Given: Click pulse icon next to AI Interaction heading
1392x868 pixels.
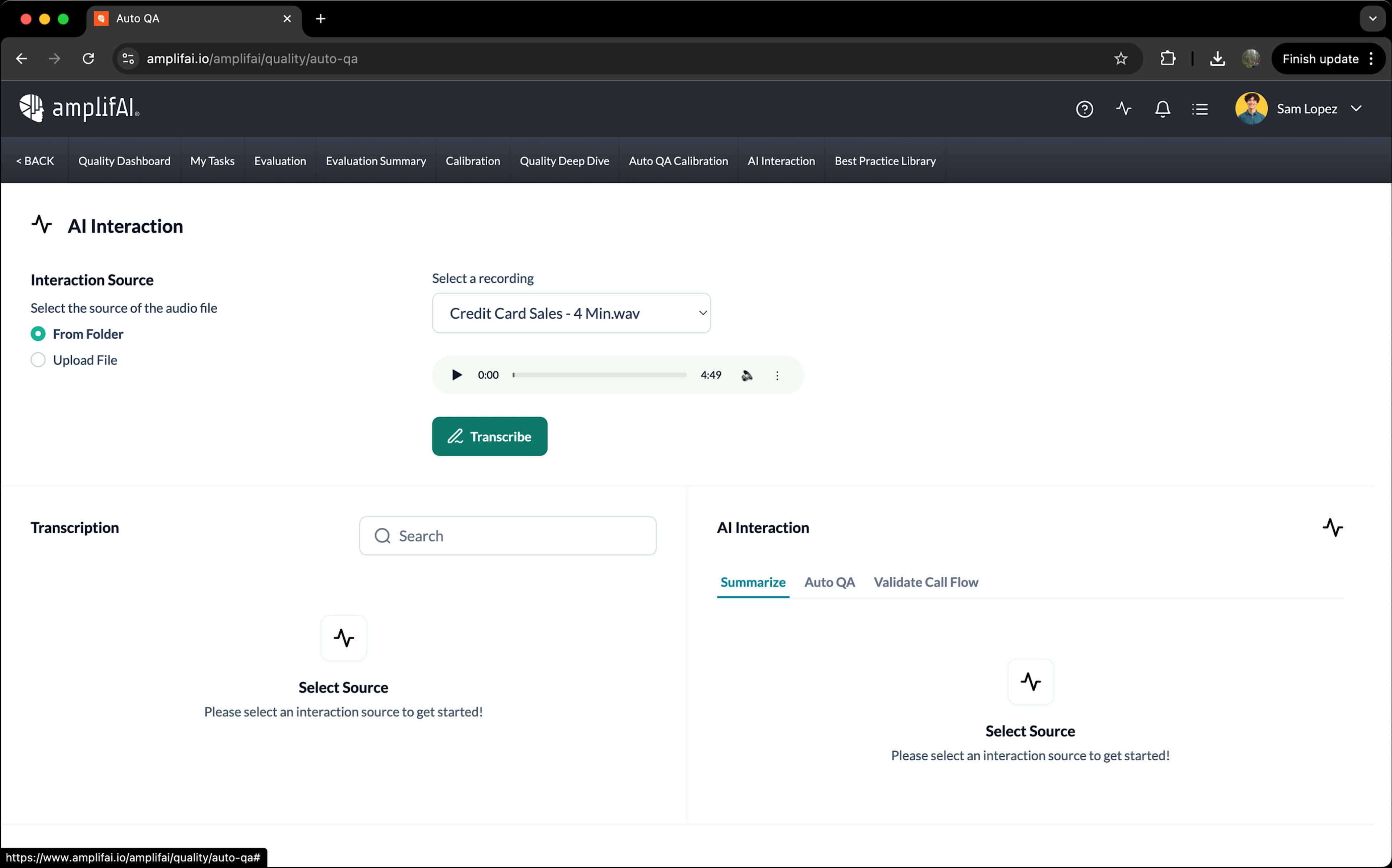Looking at the screenshot, I should (x=42, y=224).
